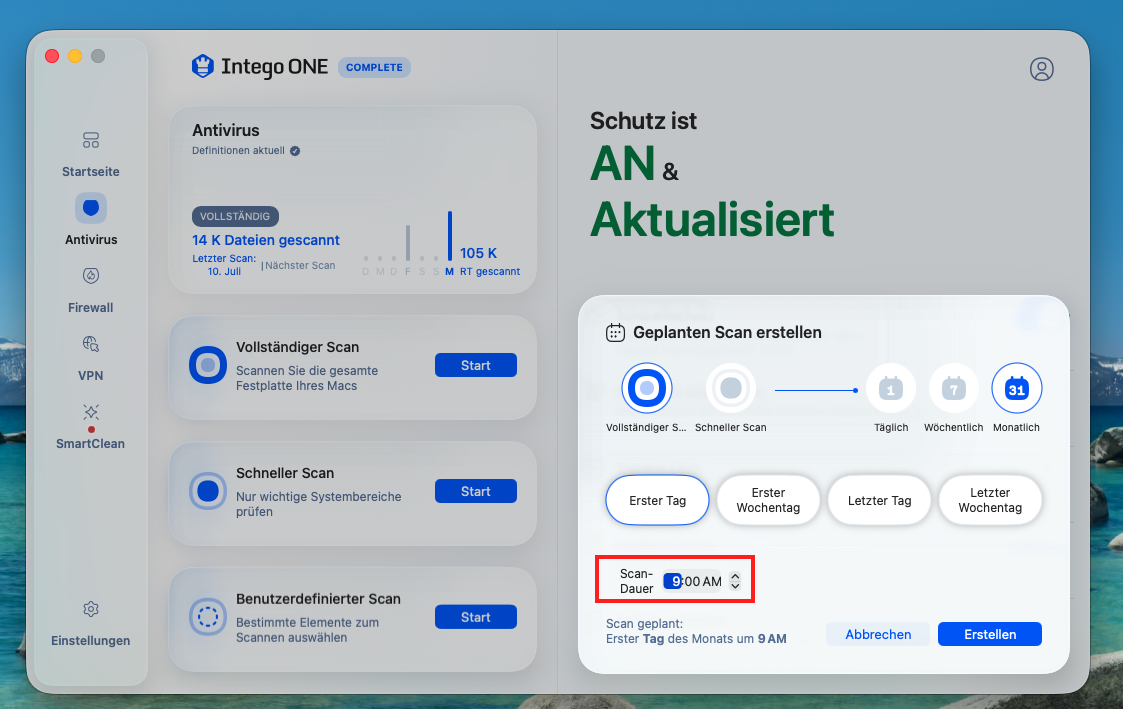Click the VOLLSTÄNDIG tag in Antivirus card
Viewport: 1123px width, 709px height.
(235, 216)
